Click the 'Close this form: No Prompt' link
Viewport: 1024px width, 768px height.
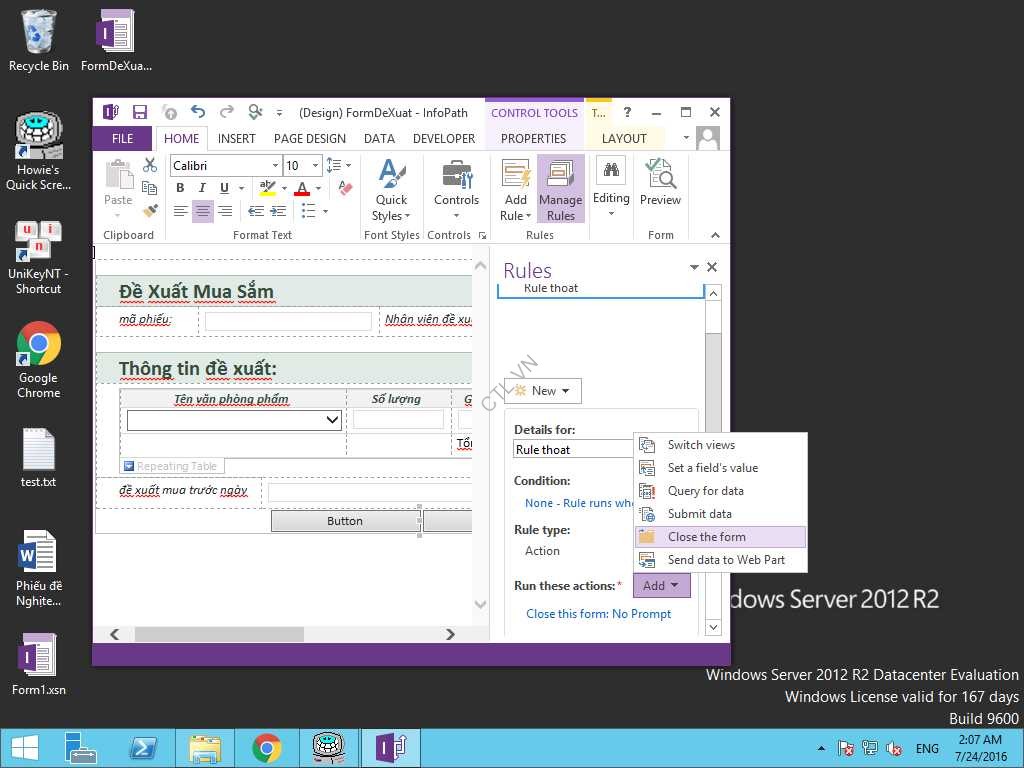click(598, 614)
